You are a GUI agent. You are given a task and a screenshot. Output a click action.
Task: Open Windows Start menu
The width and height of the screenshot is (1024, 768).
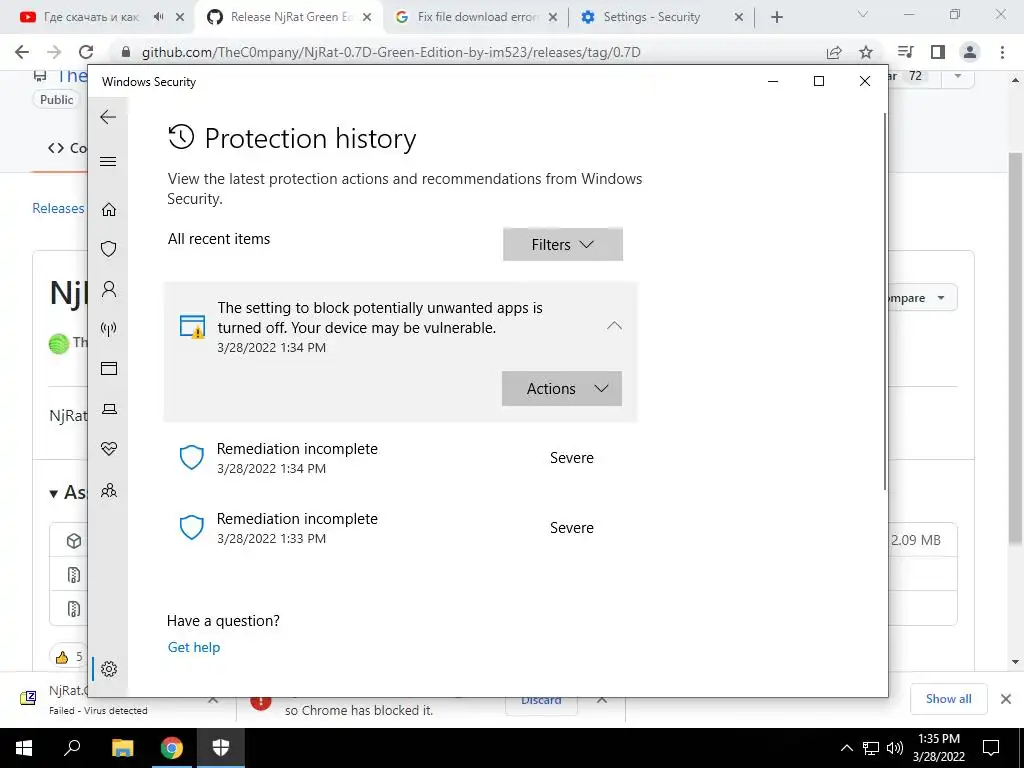[24, 748]
